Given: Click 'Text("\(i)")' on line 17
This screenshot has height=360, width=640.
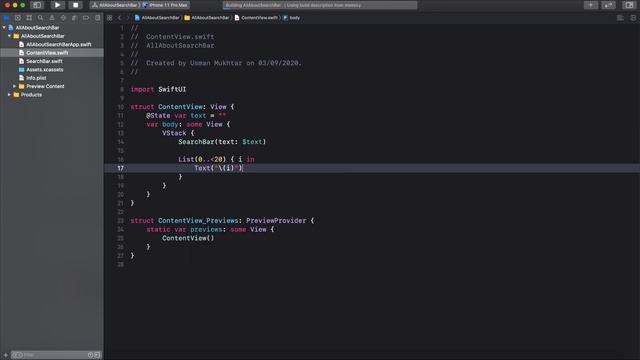Looking at the screenshot, I should 218,168.
